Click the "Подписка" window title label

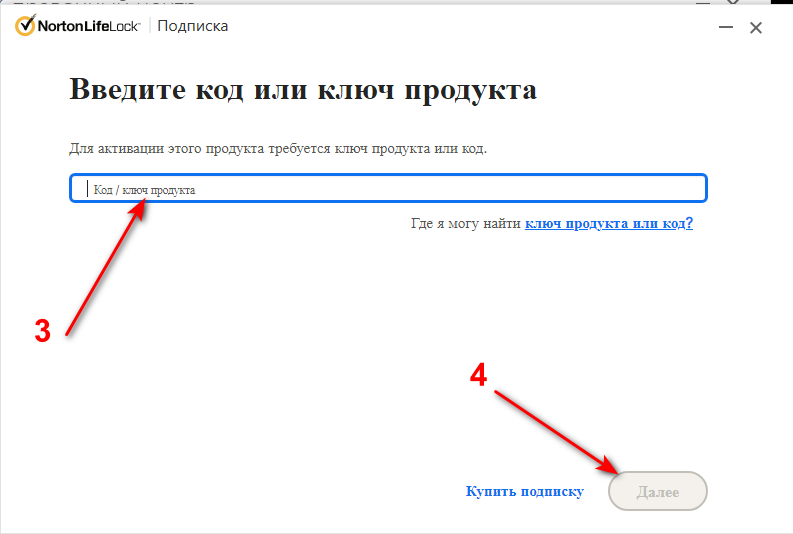coord(193,26)
